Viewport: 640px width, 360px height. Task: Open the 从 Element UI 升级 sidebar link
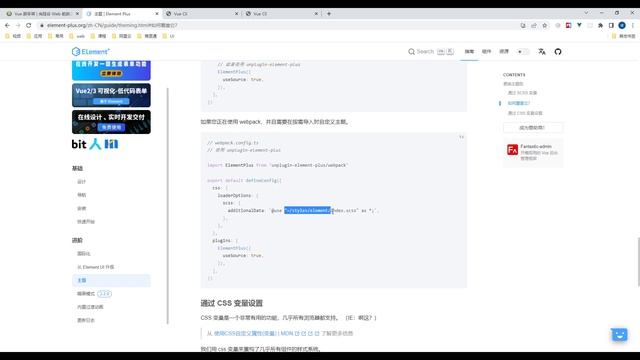pyautogui.click(x=96, y=267)
